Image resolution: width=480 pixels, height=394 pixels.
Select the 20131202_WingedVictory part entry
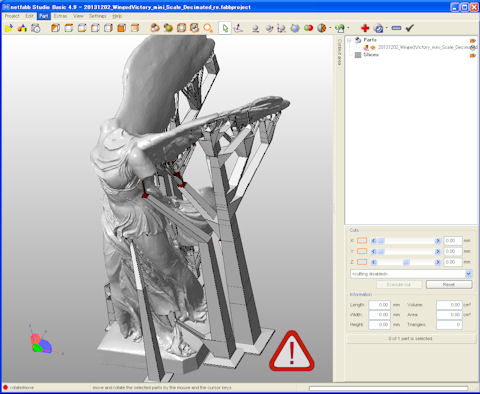[x=427, y=47]
